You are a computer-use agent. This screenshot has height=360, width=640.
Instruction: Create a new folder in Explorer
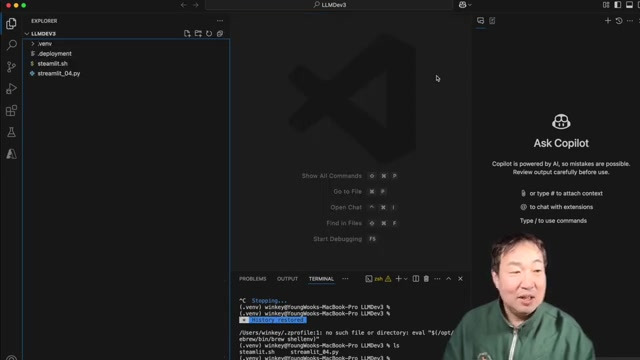tap(198, 33)
